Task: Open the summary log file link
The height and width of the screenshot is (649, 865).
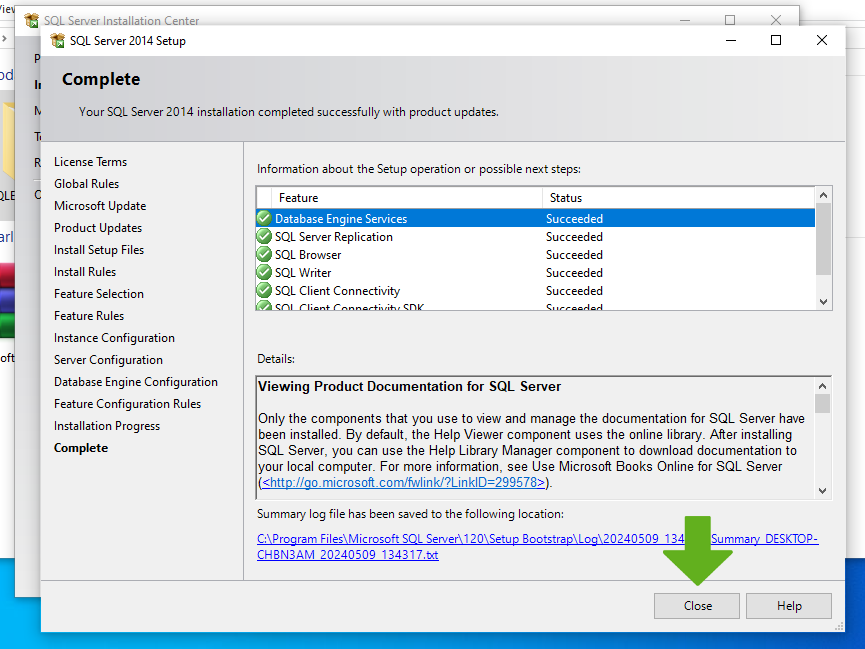Action: pyautogui.click(x=537, y=547)
